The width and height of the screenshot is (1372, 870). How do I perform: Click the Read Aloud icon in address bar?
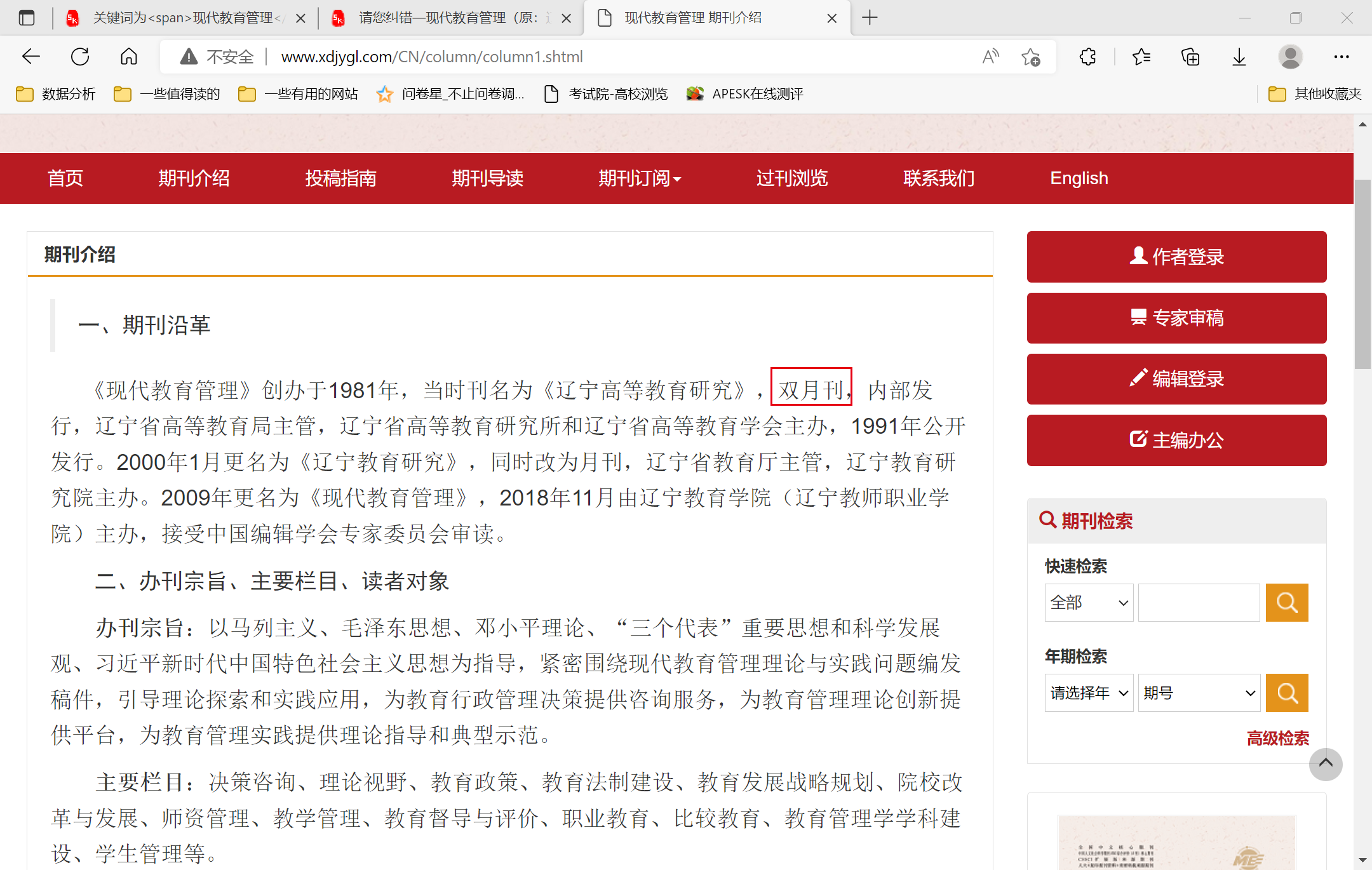point(990,57)
